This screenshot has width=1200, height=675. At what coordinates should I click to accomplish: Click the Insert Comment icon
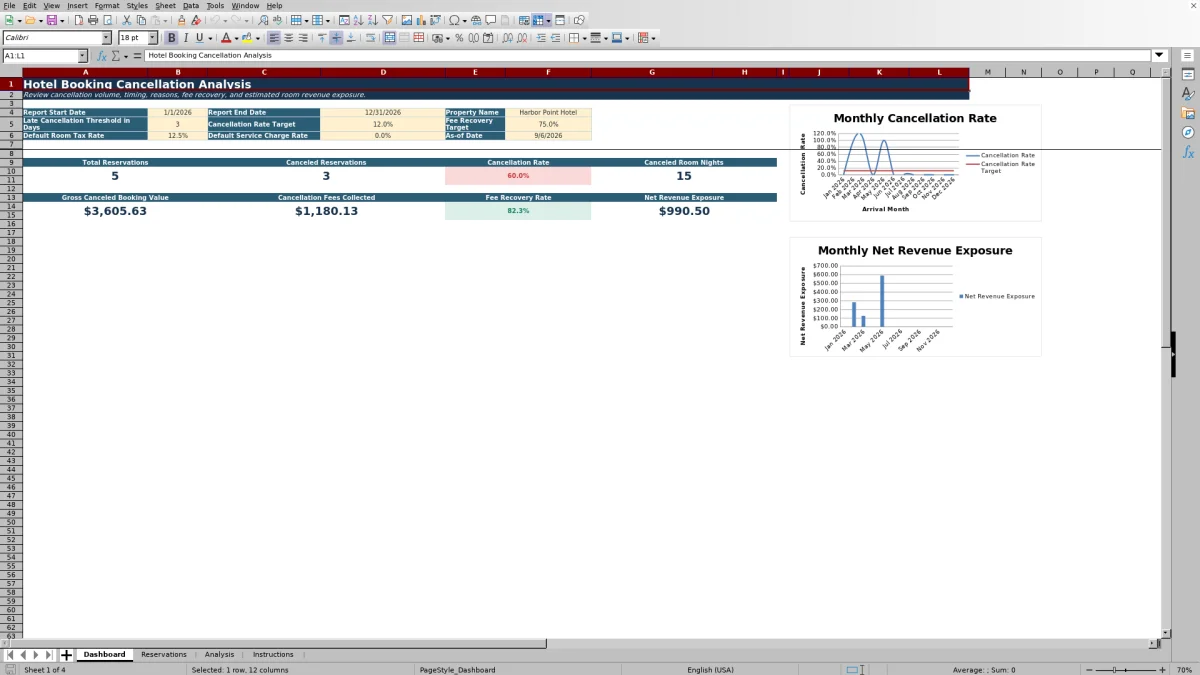(x=491, y=20)
